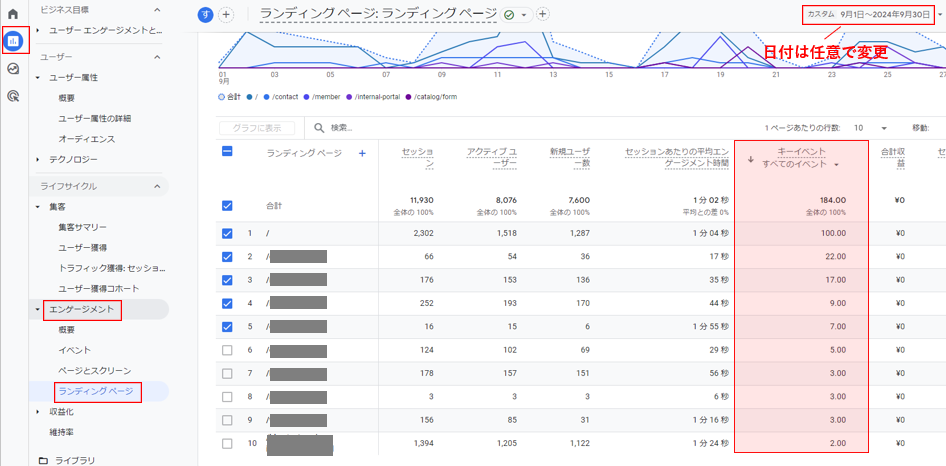Check the row 7 checkbox

(x=227, y=374)
